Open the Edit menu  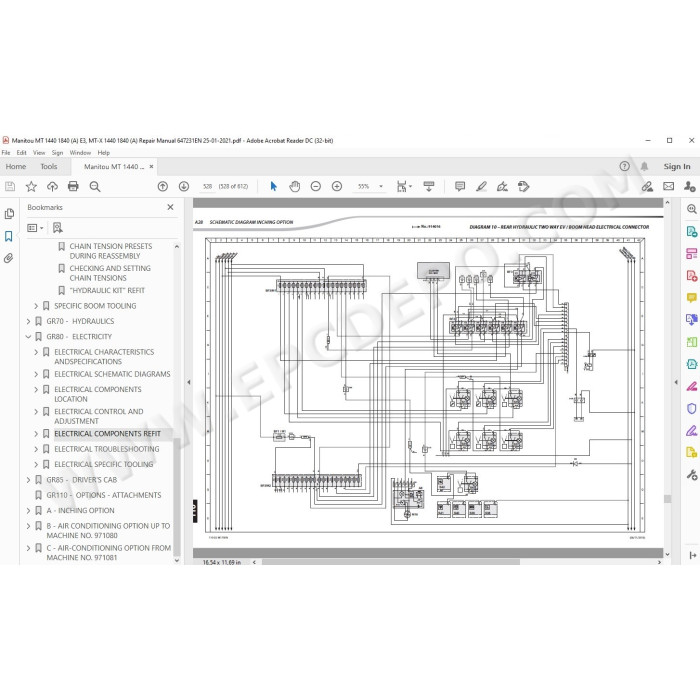click(x=21, y=153)
